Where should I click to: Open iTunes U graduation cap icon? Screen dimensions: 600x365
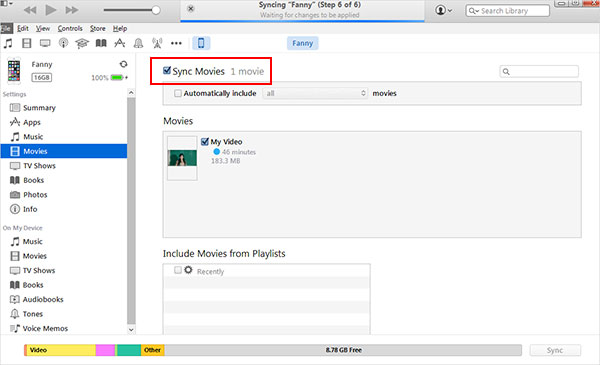point(82,43)
